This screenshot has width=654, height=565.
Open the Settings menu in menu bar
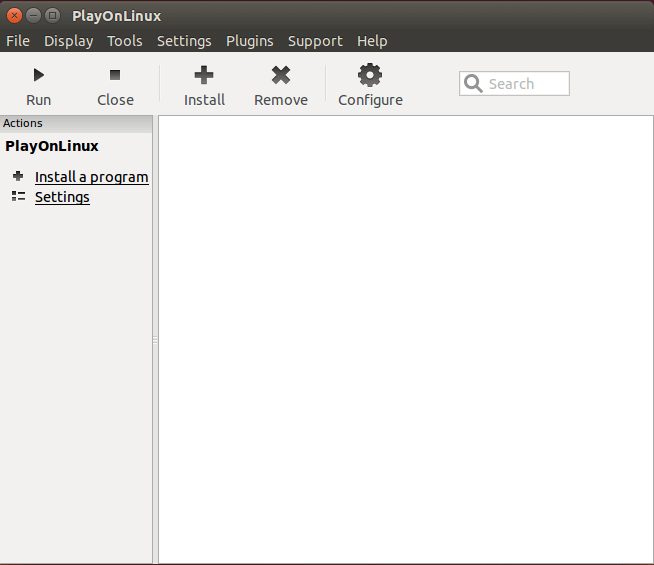coord(184,41)
